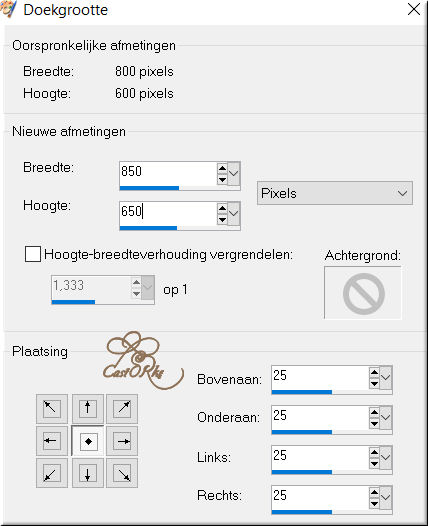Select the middle-right placement arrow

(x=122, y=441)
